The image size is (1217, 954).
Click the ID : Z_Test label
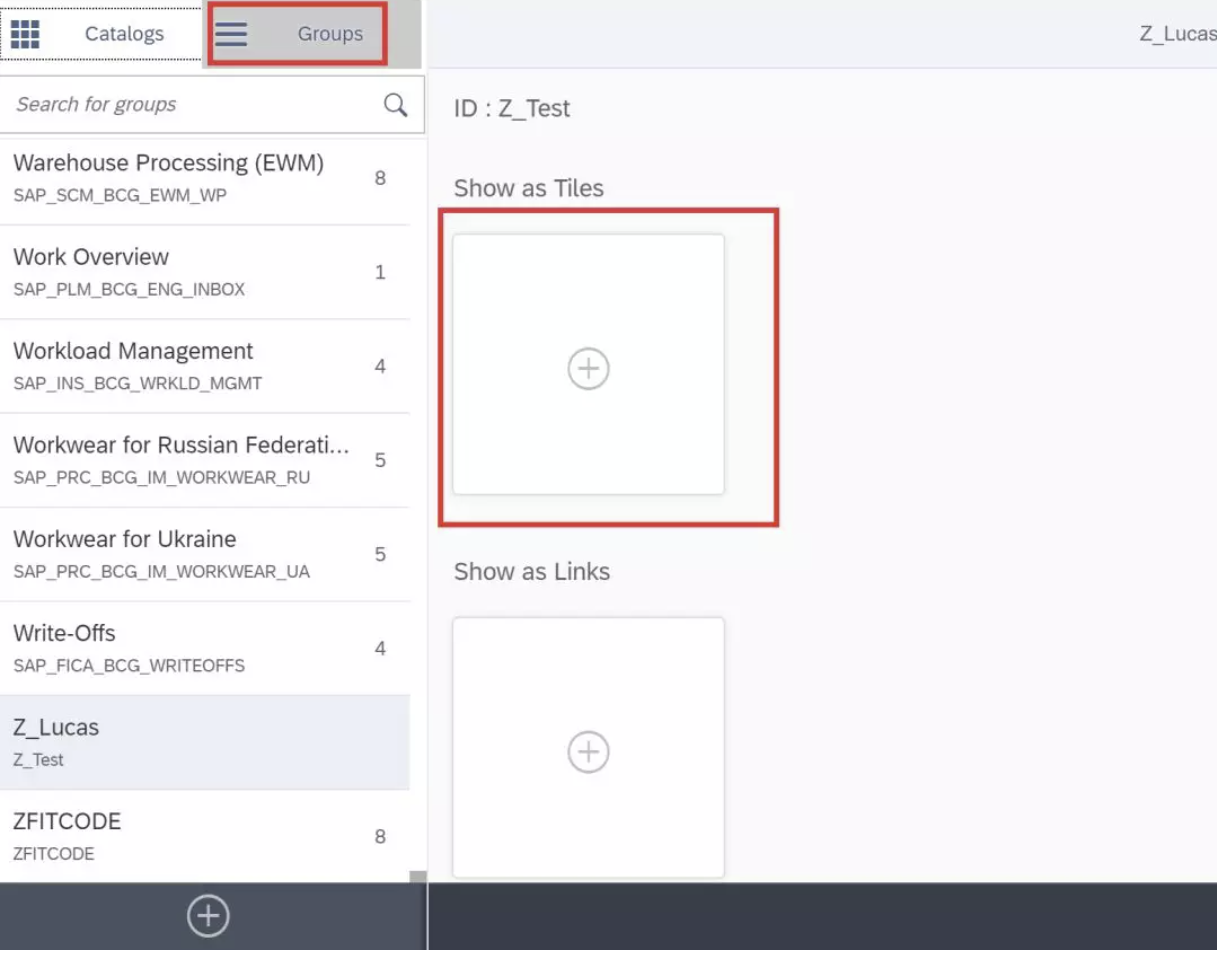pos(512,108)
